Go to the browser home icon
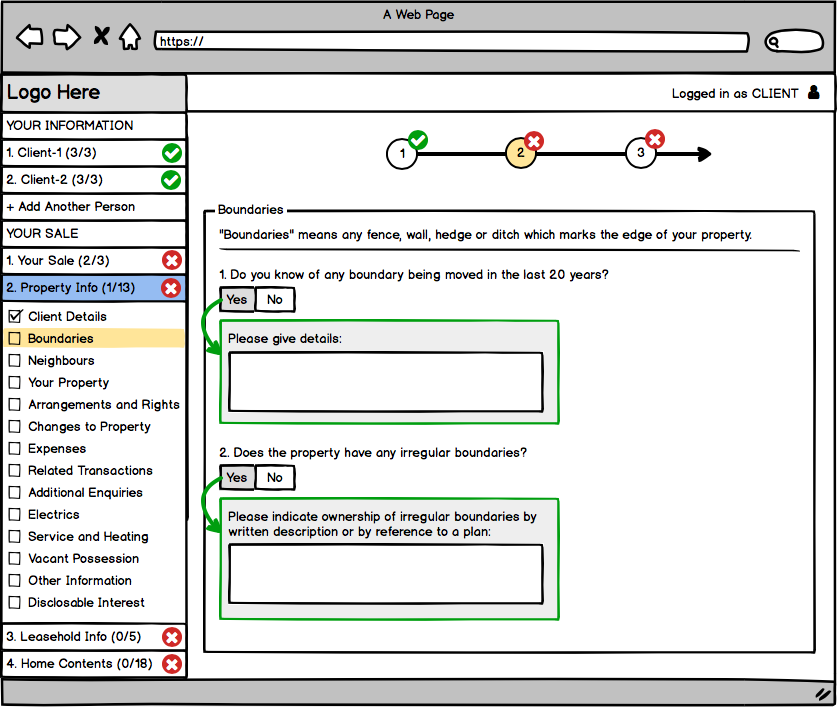Image resolution: width=837 pixels, height=707 pixels. (x=130, y=38)
